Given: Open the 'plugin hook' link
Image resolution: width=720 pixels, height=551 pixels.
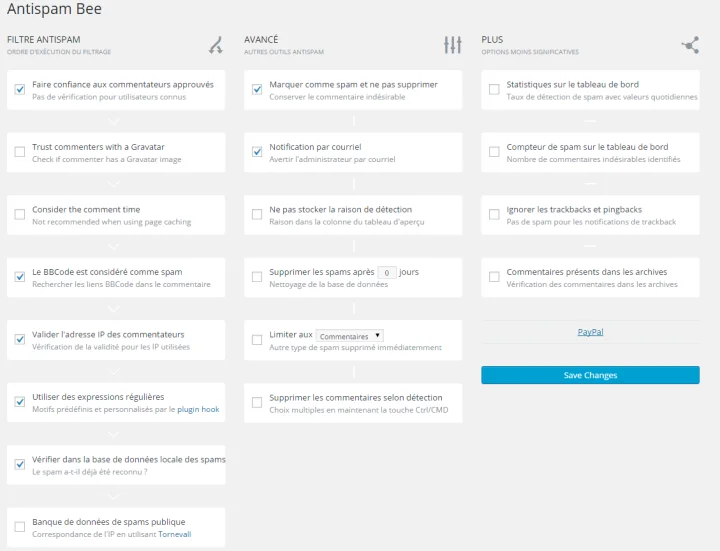Looking at the screenshot, I should pyautogui.click(x=198, y=409).
